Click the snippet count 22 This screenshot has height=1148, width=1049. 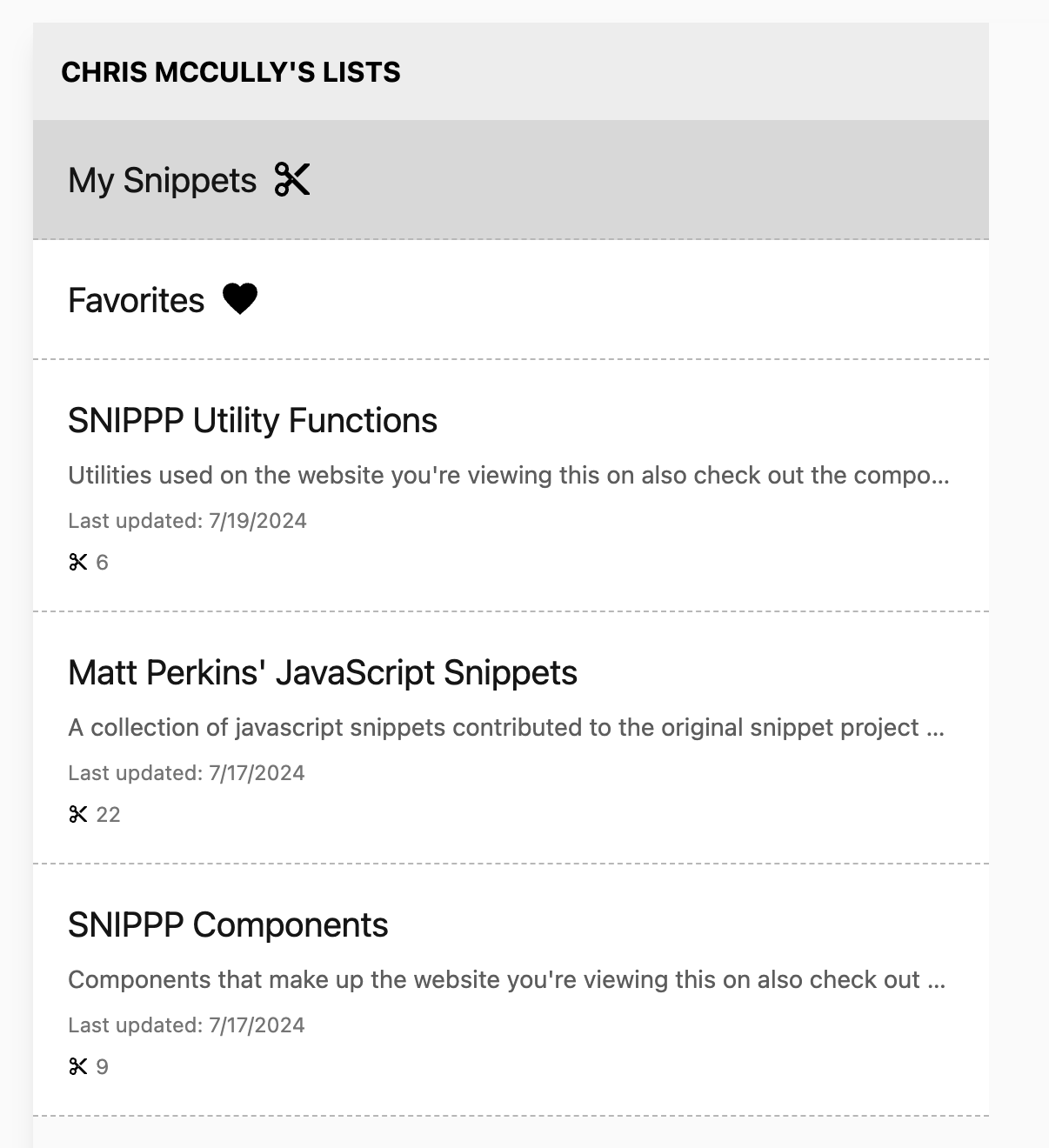tap(108, 815)
